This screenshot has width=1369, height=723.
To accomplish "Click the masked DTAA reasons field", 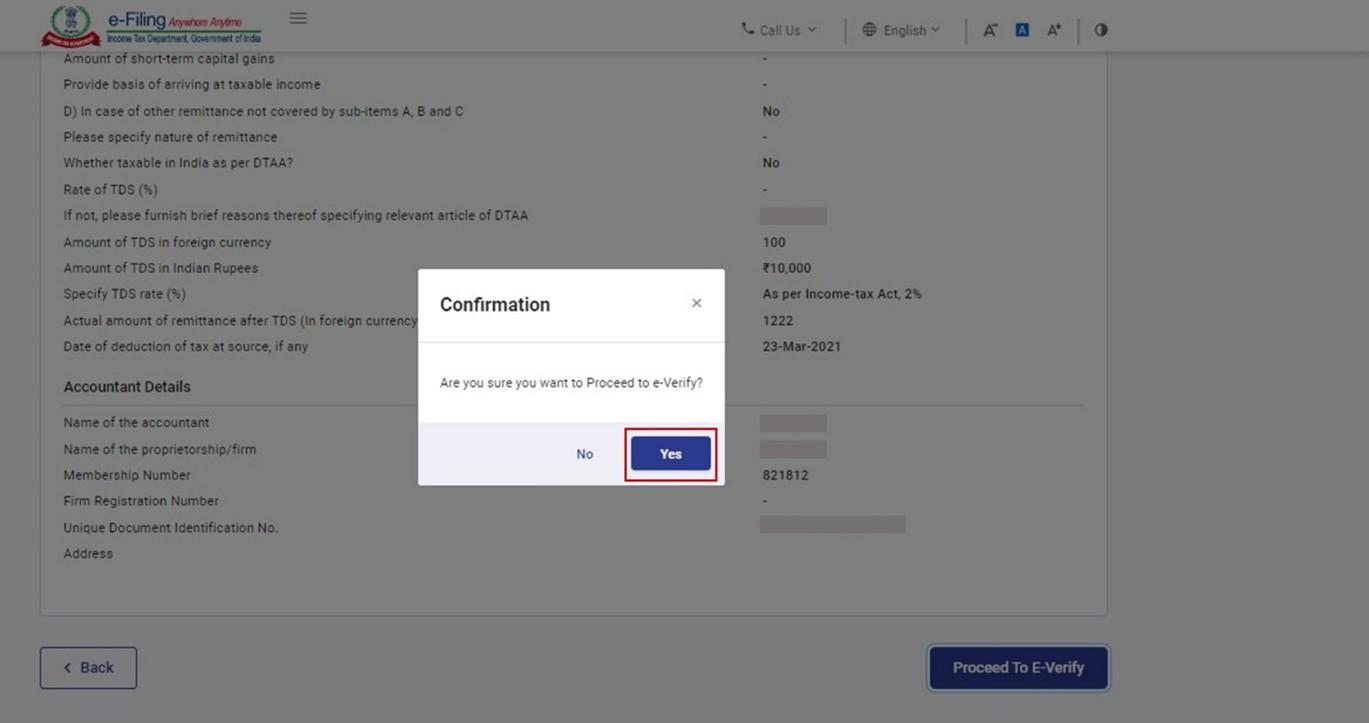I will (x=793, y=215).
